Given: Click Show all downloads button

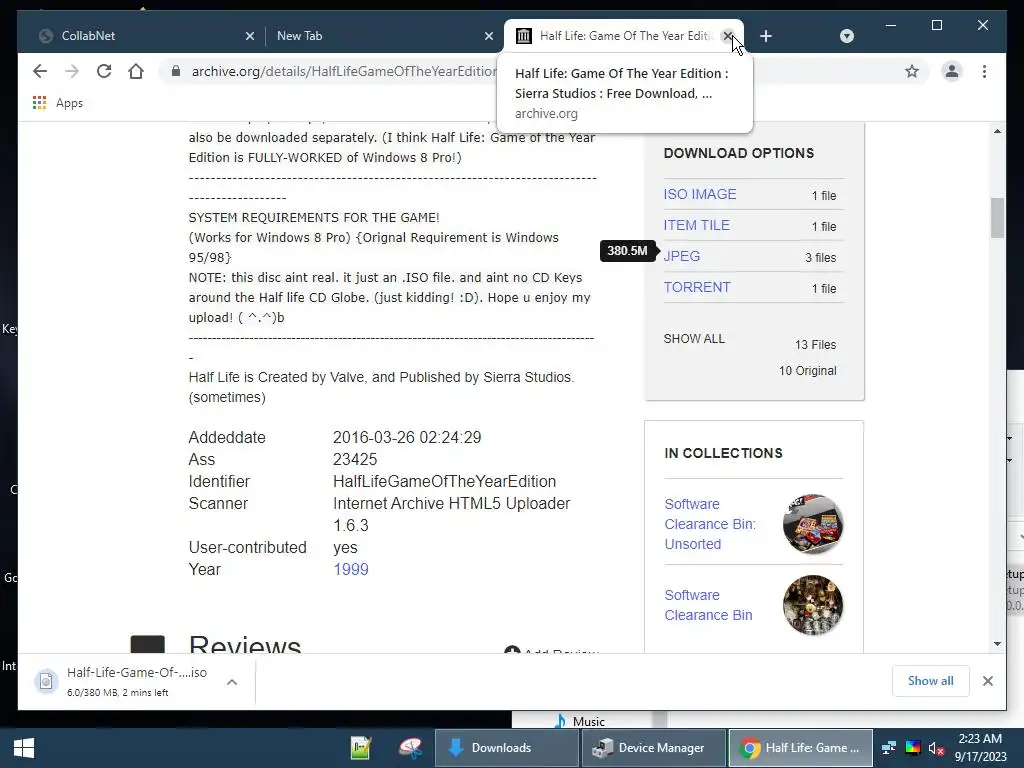Looking at the screenshot, I should pyautogui.click(x=930, y=680).
